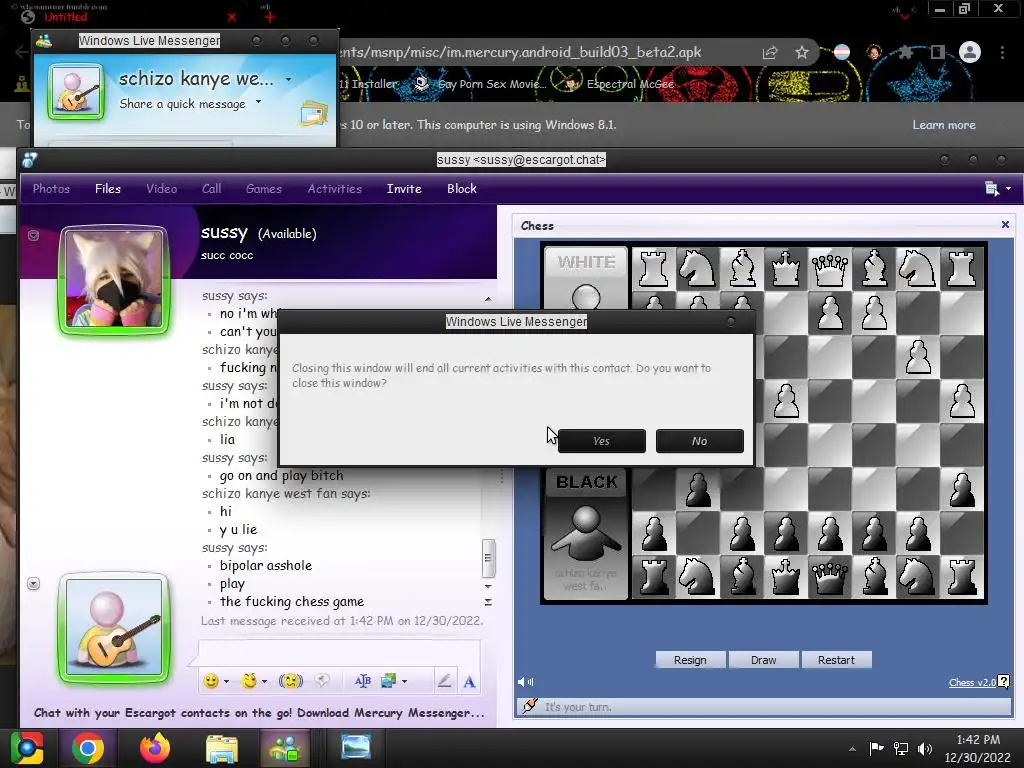Invite someone to the conversation
This screenshot has width=1024, height=768.
(404, 189)
